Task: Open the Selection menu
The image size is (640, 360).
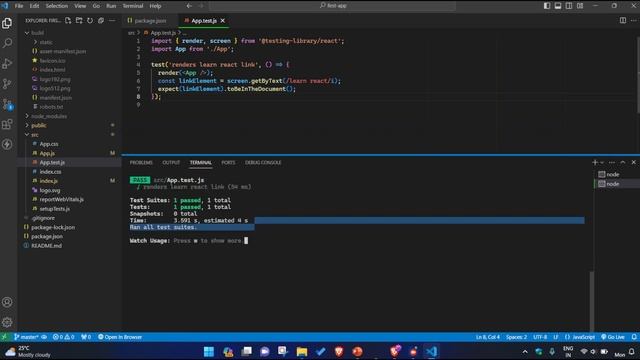Action: coord(57,6)
